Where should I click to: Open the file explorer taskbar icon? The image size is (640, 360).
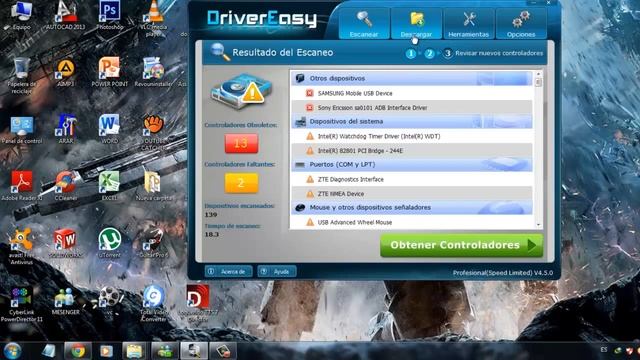(x=134, y=351)
